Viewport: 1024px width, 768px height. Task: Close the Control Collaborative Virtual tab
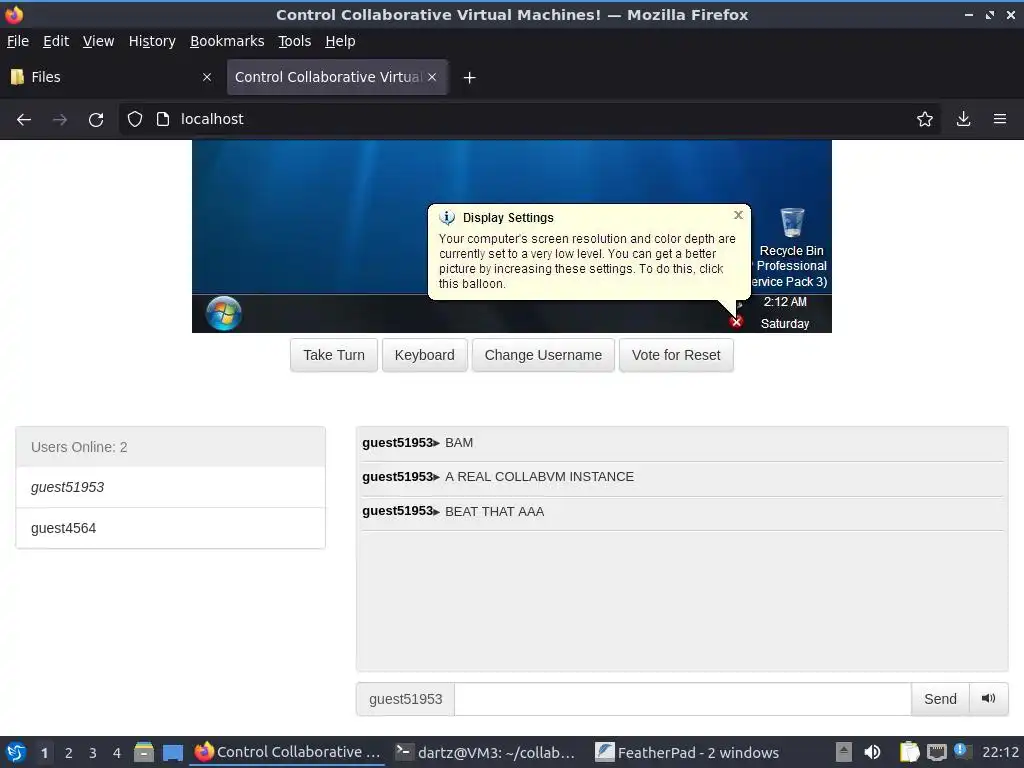[x=432, y=77]
